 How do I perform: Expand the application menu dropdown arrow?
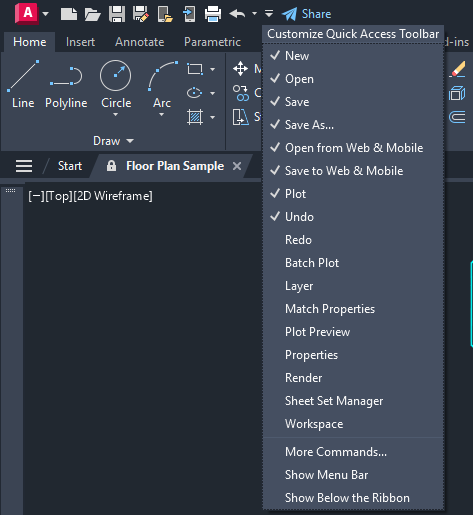pyautogui.click(x=46, y=14)
